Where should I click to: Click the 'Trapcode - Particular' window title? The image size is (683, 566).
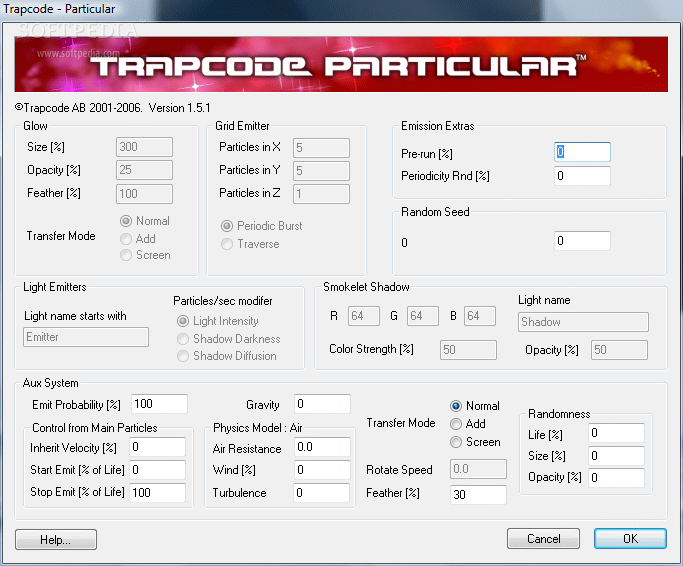coord(59,9)
